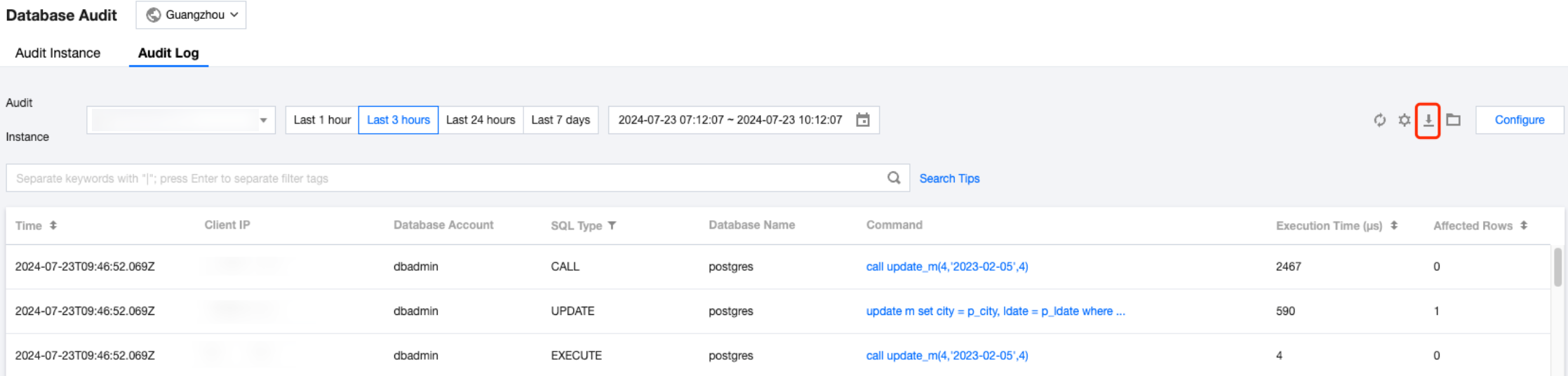1568x376 pixels.
Task: Switch to the Audit Instance tab
Action: (x=58, y=53)
